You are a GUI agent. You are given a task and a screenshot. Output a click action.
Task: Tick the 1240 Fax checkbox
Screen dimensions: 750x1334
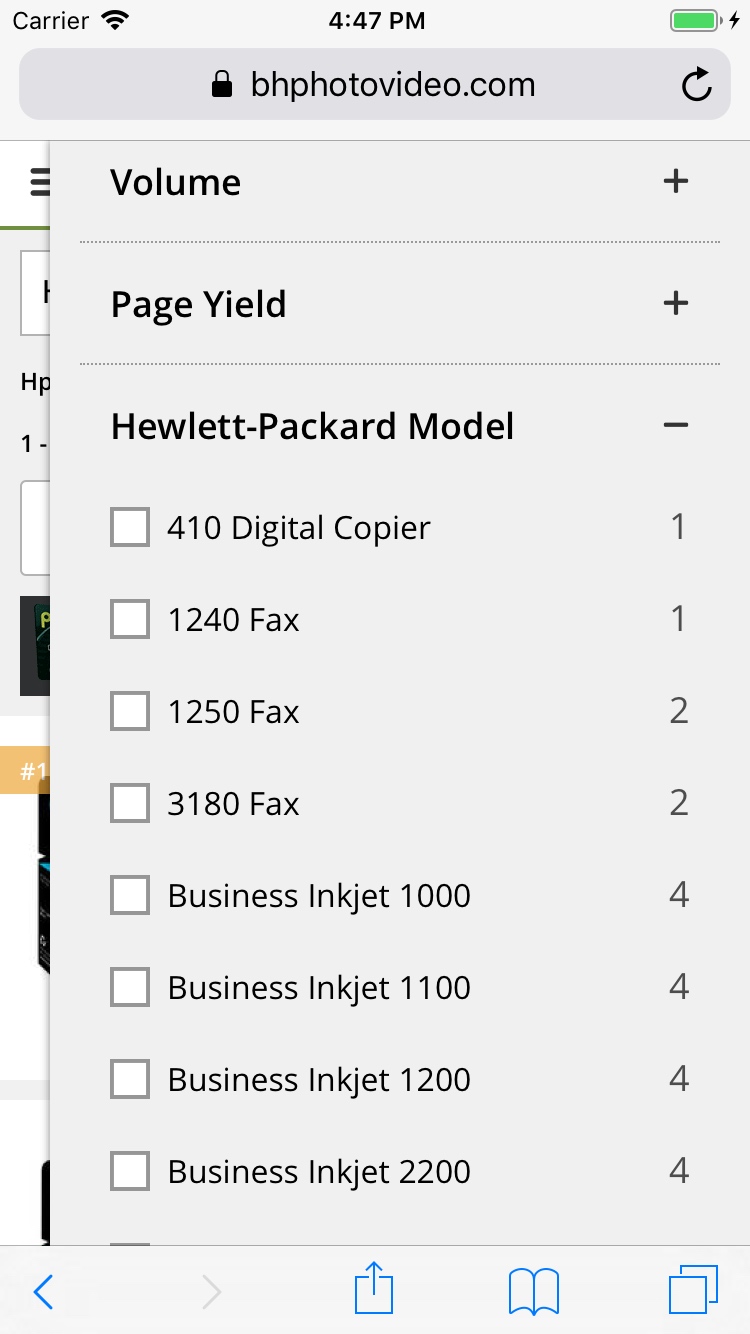pos(130,620)
